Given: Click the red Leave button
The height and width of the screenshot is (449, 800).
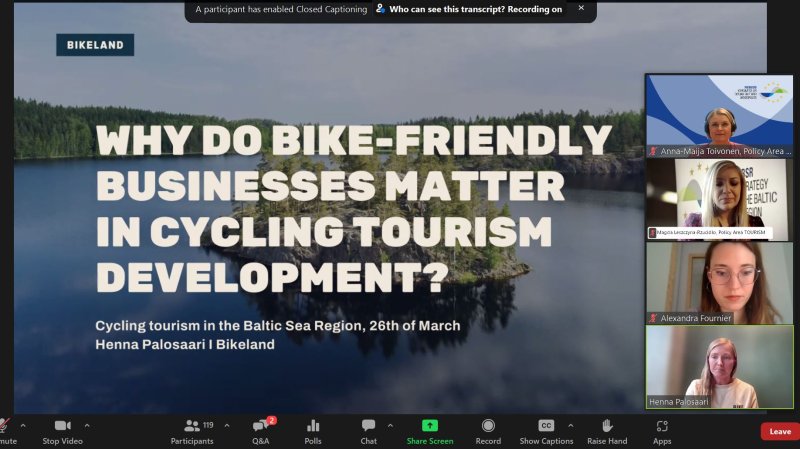Looking at the screenshot, I should [x=779, y=432].
